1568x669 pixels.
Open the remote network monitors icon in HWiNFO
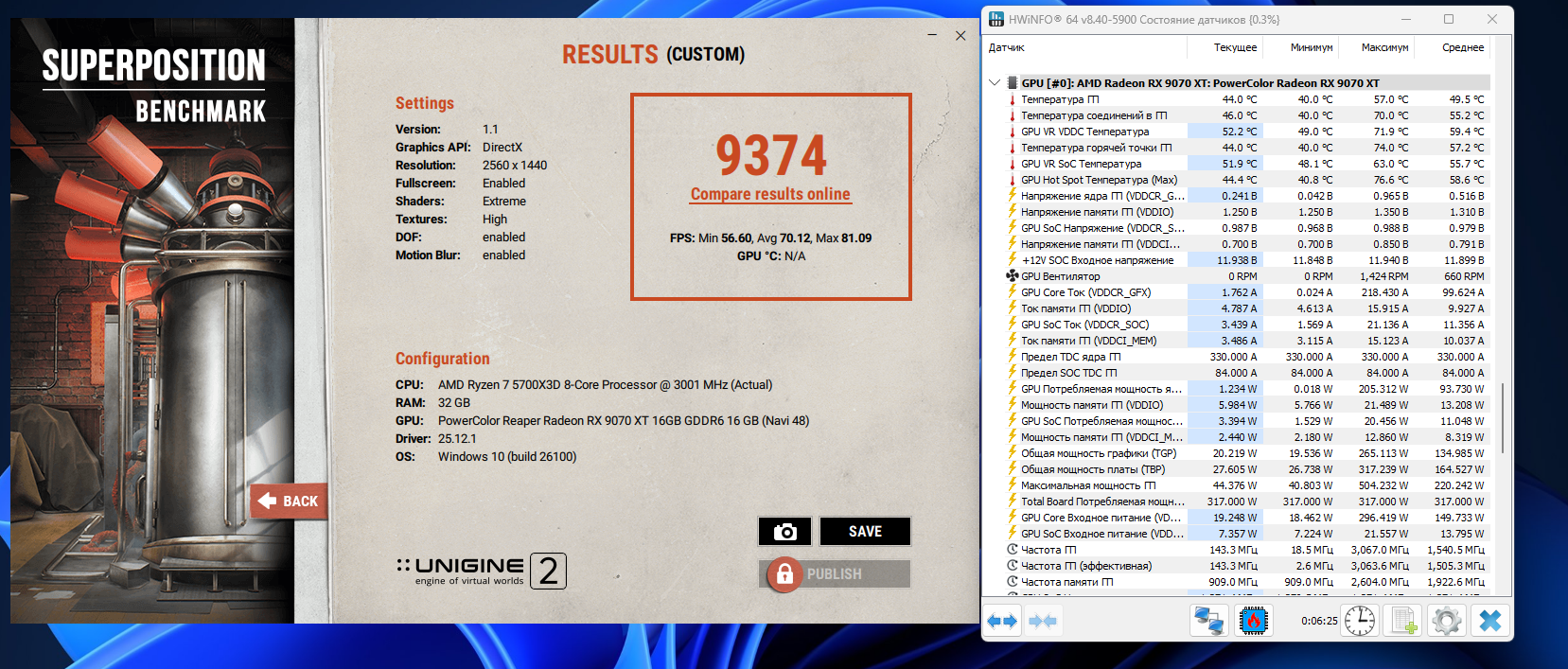click(1209, 621)
